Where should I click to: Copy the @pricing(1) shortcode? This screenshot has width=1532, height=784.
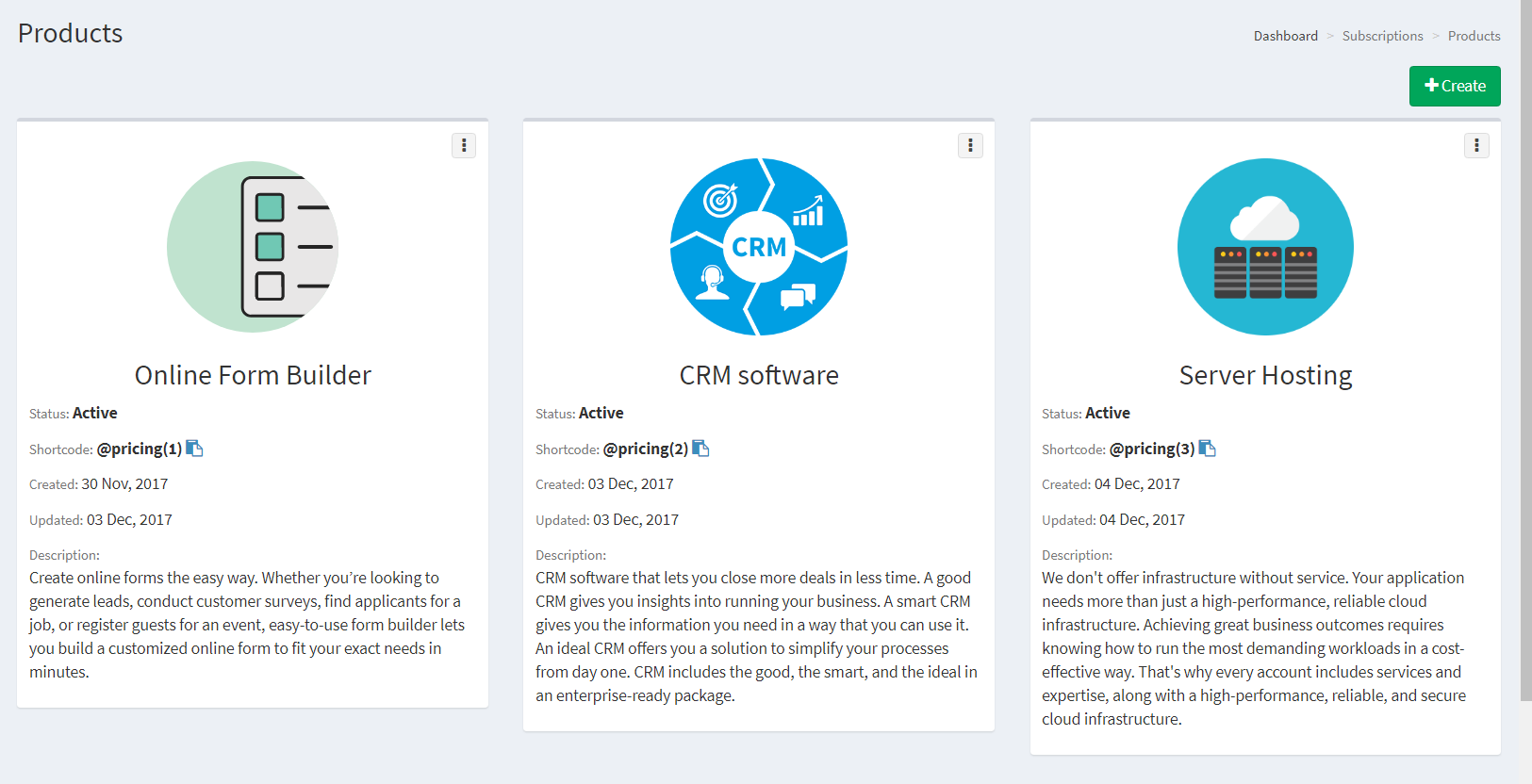coord(194,449)
